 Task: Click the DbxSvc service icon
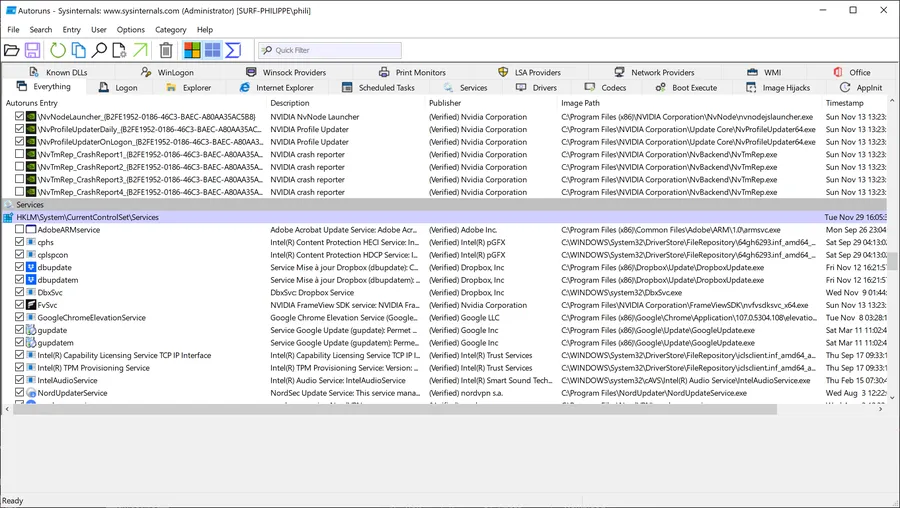31,292
